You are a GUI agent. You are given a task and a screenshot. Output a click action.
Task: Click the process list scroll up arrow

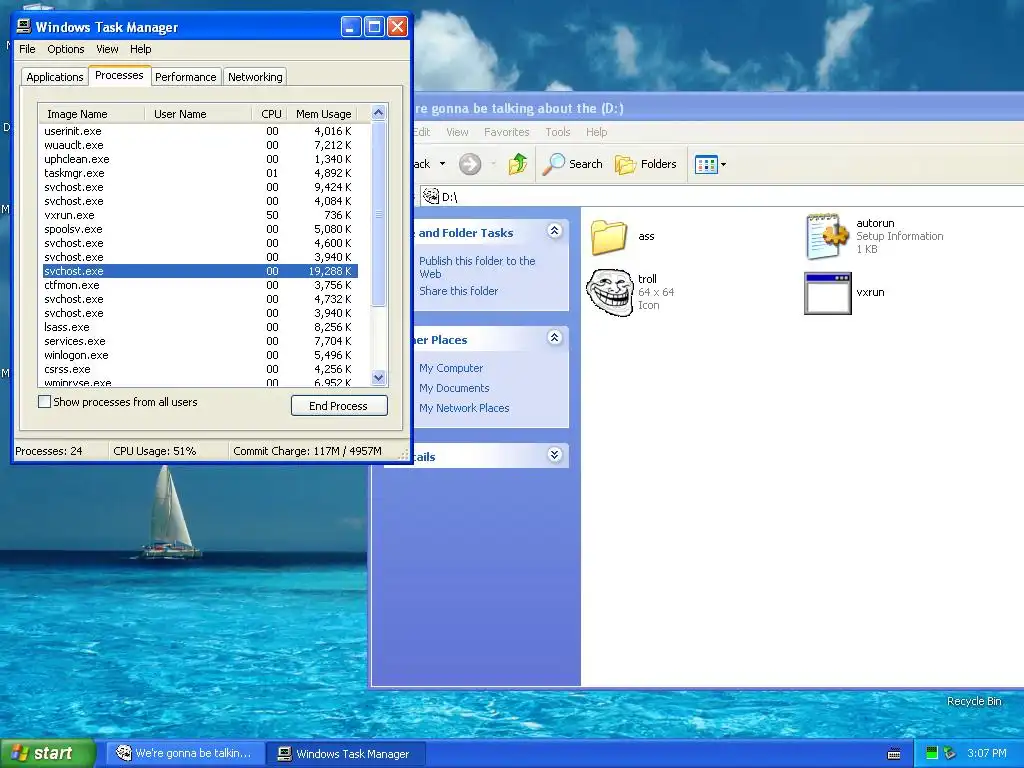(x=379, y=113)
